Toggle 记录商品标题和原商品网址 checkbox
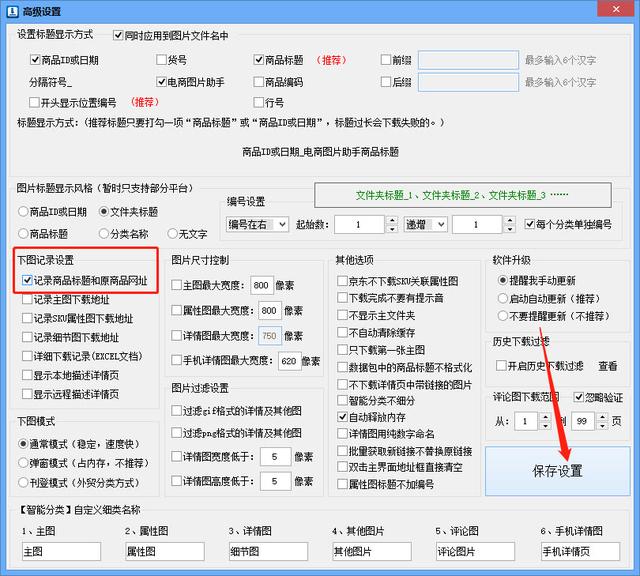The height and width of the screenshot is (576, 640). (x=27, y=281)
